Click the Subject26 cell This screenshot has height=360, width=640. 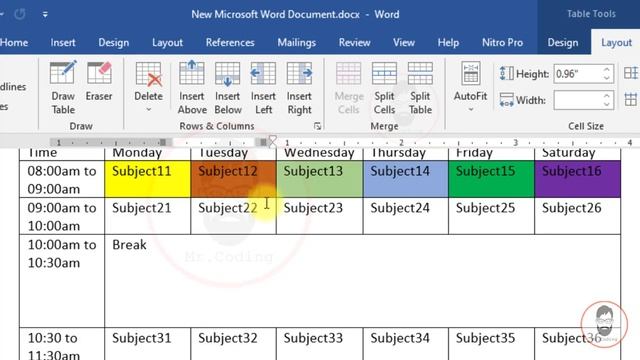point(578,216)
